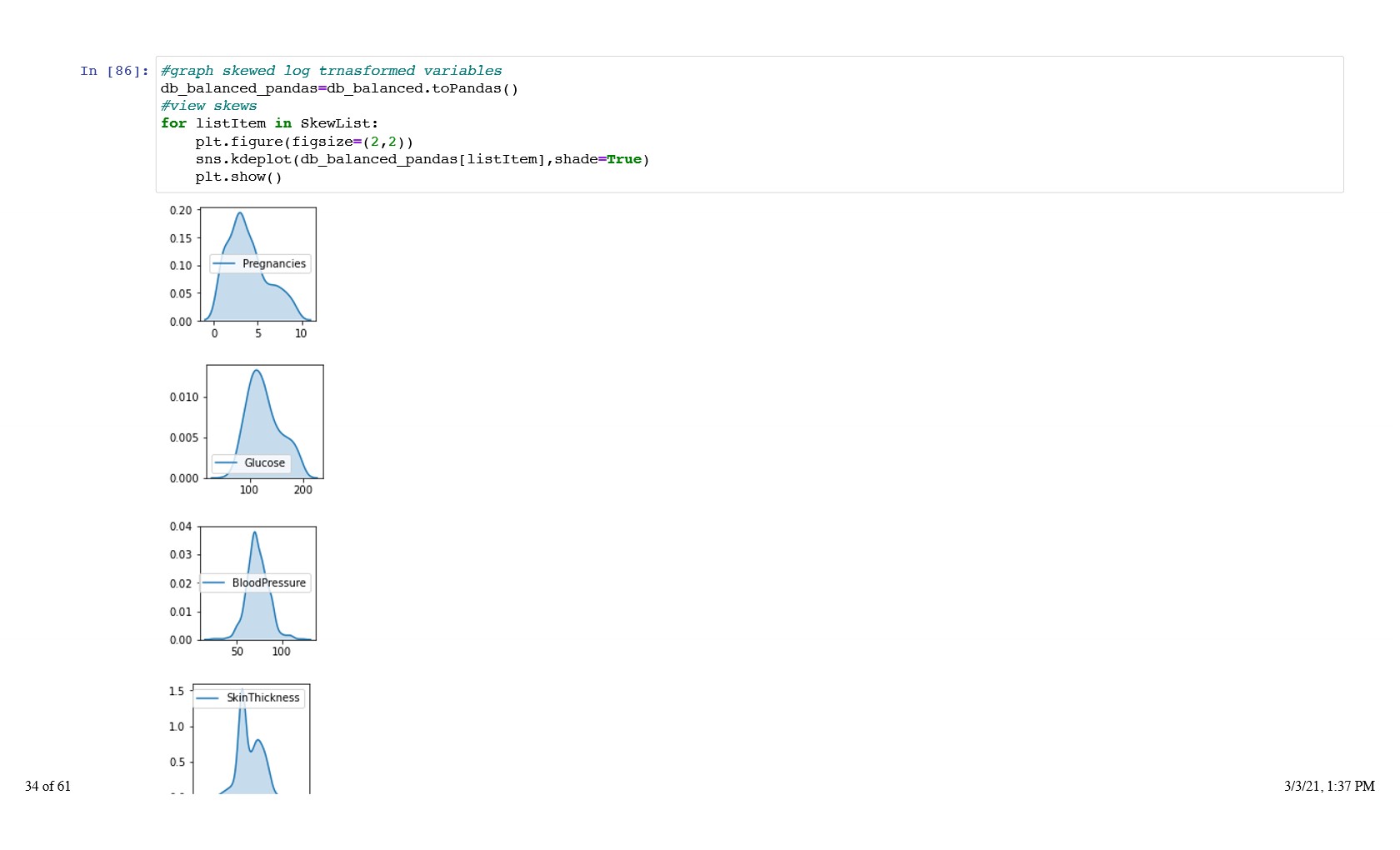Click the '#view skews' comment
The height and width of the screenshot is (850, 1400).
(x=208, y=106)
